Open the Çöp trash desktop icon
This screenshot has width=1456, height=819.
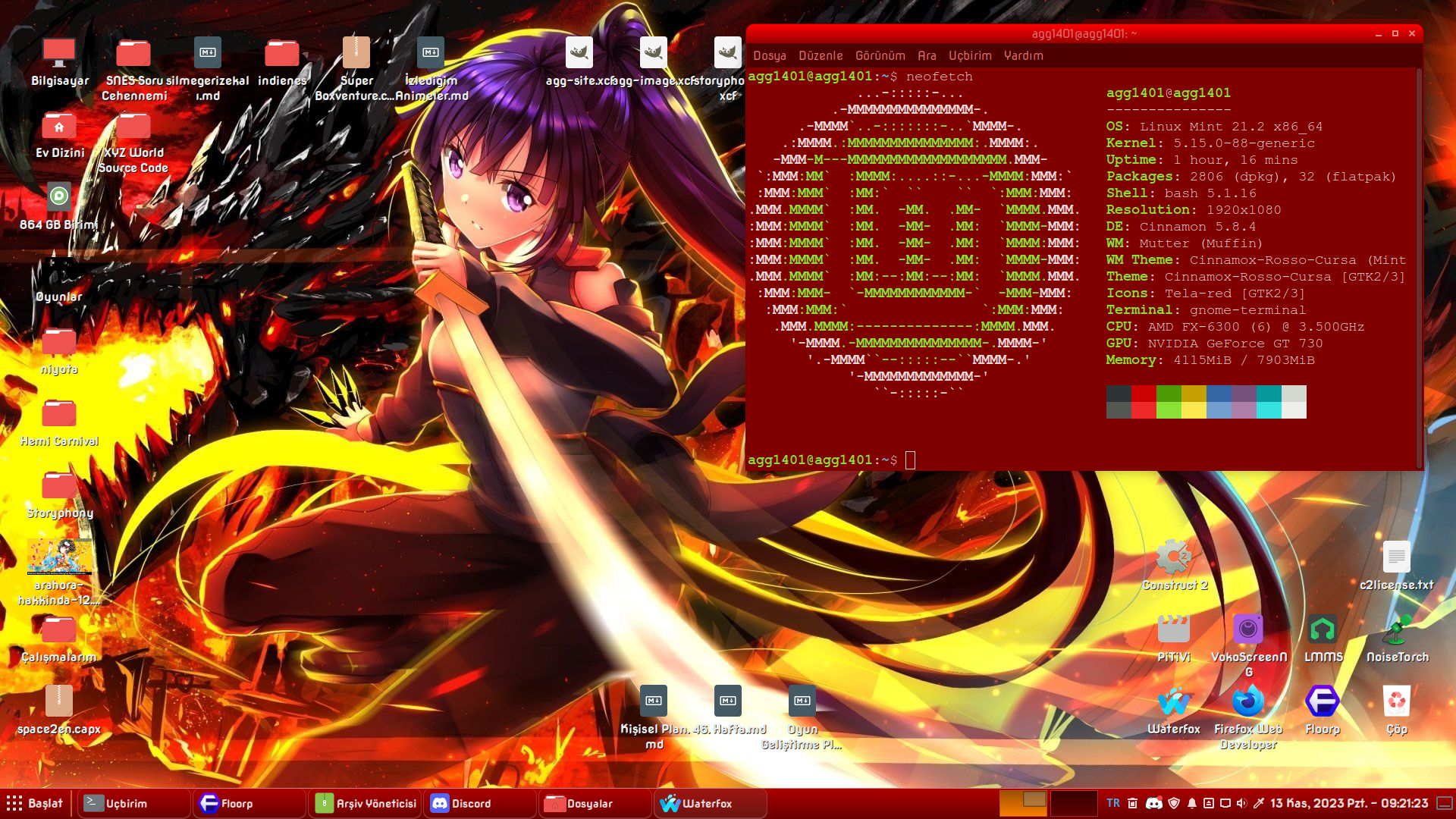click(1396, 703)
